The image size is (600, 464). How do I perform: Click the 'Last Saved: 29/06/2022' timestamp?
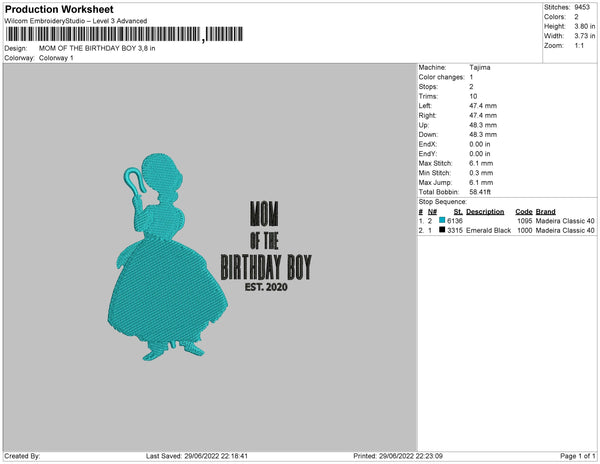[x=197, y=456]
